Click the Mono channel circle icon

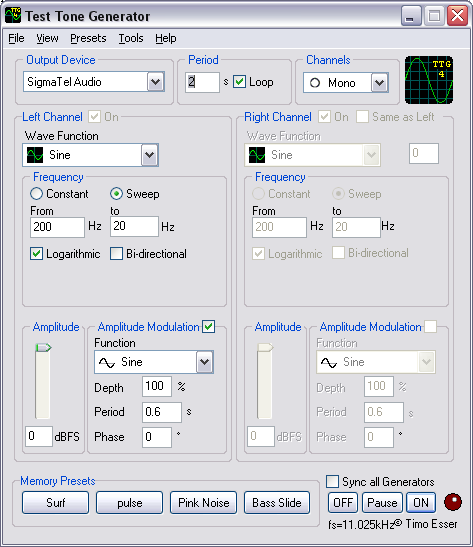click(x=315, y=83)
